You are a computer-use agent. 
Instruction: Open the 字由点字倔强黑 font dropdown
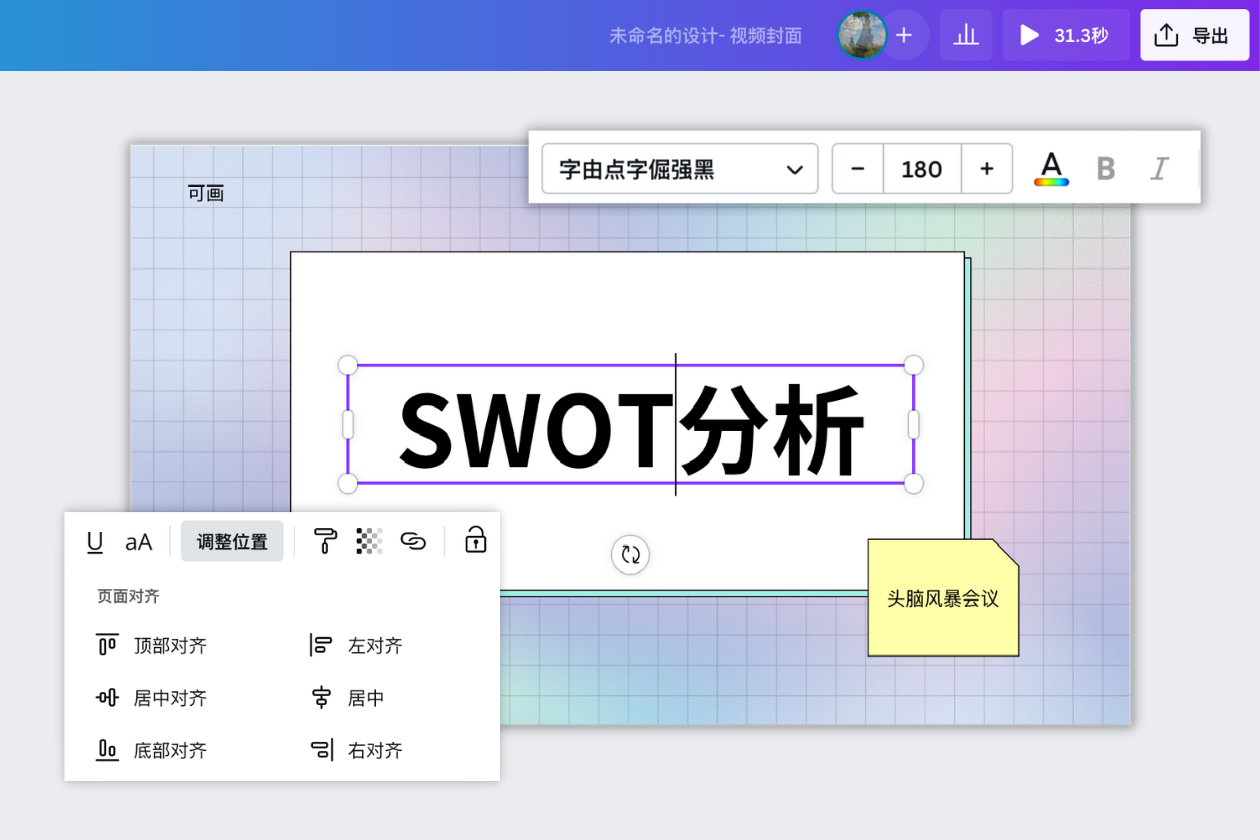coord(680,169)
